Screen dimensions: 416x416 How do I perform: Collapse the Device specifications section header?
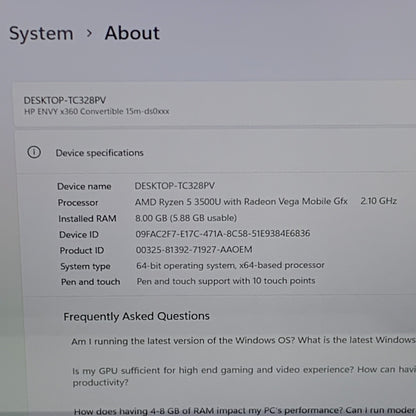pyautogui.click(x=215, y=153)
